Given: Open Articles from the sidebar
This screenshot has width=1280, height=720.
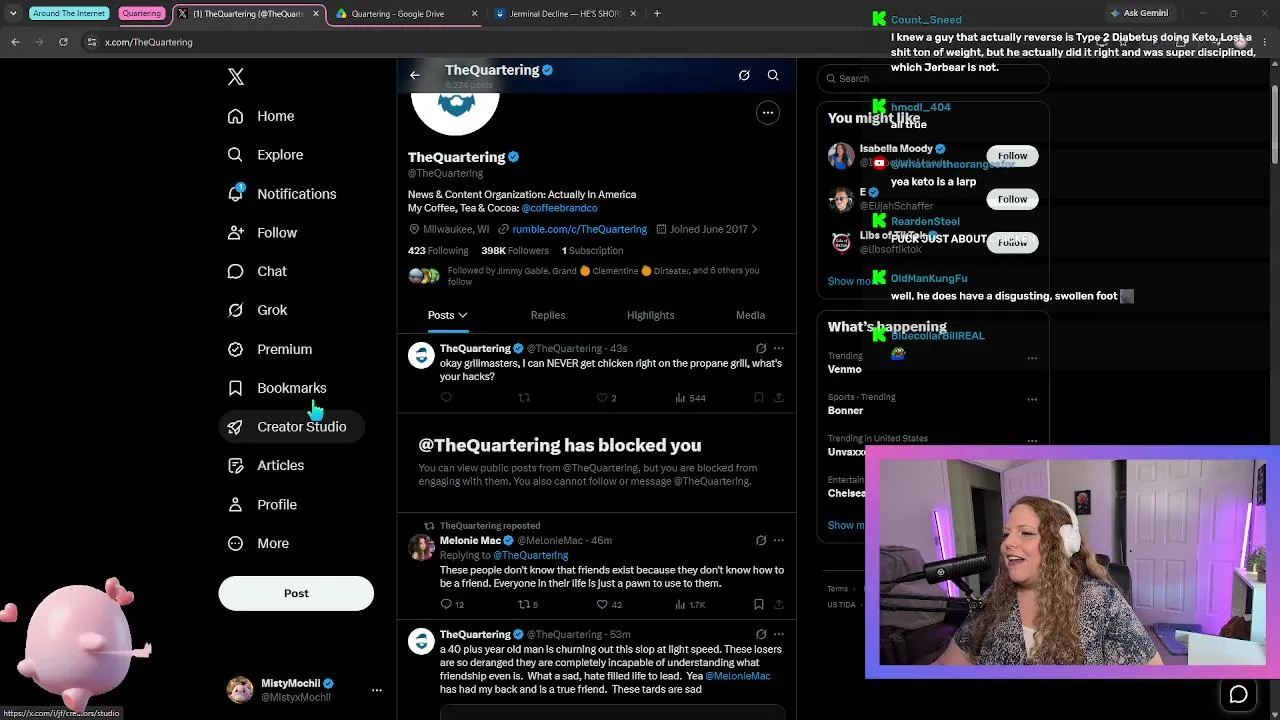Looking at the screenshot, I should [266, 465].
